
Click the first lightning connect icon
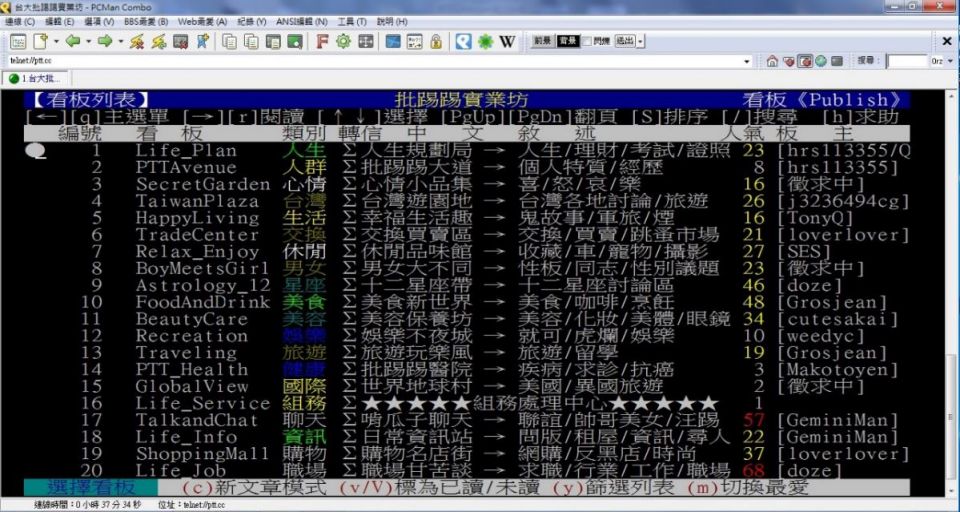tap(137, 42)
